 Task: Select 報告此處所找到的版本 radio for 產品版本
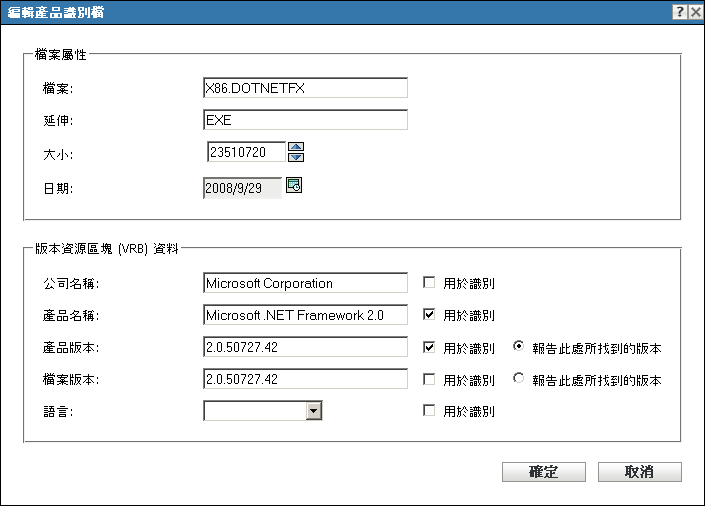point(518,348)
